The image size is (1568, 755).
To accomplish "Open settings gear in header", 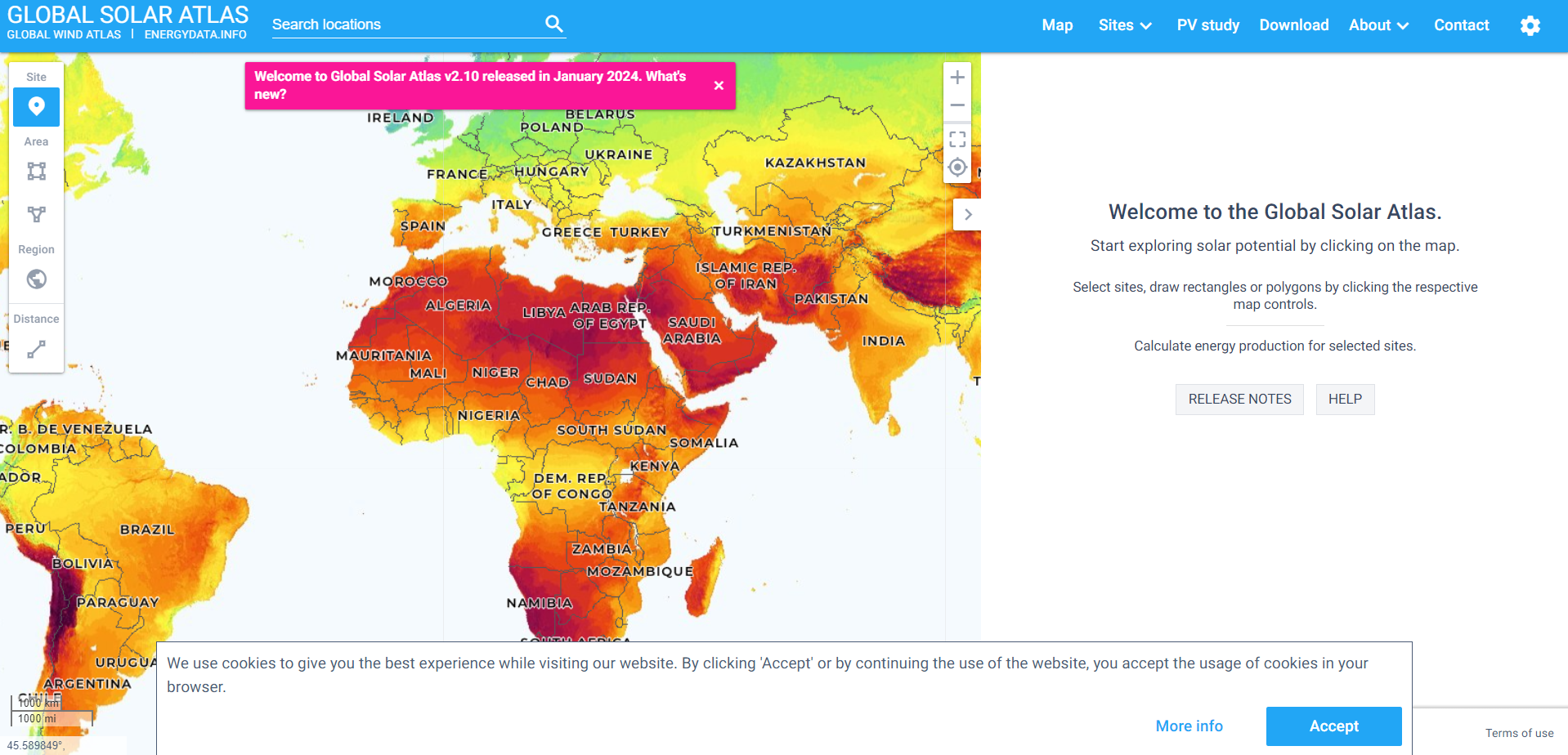I will 1530,25.
